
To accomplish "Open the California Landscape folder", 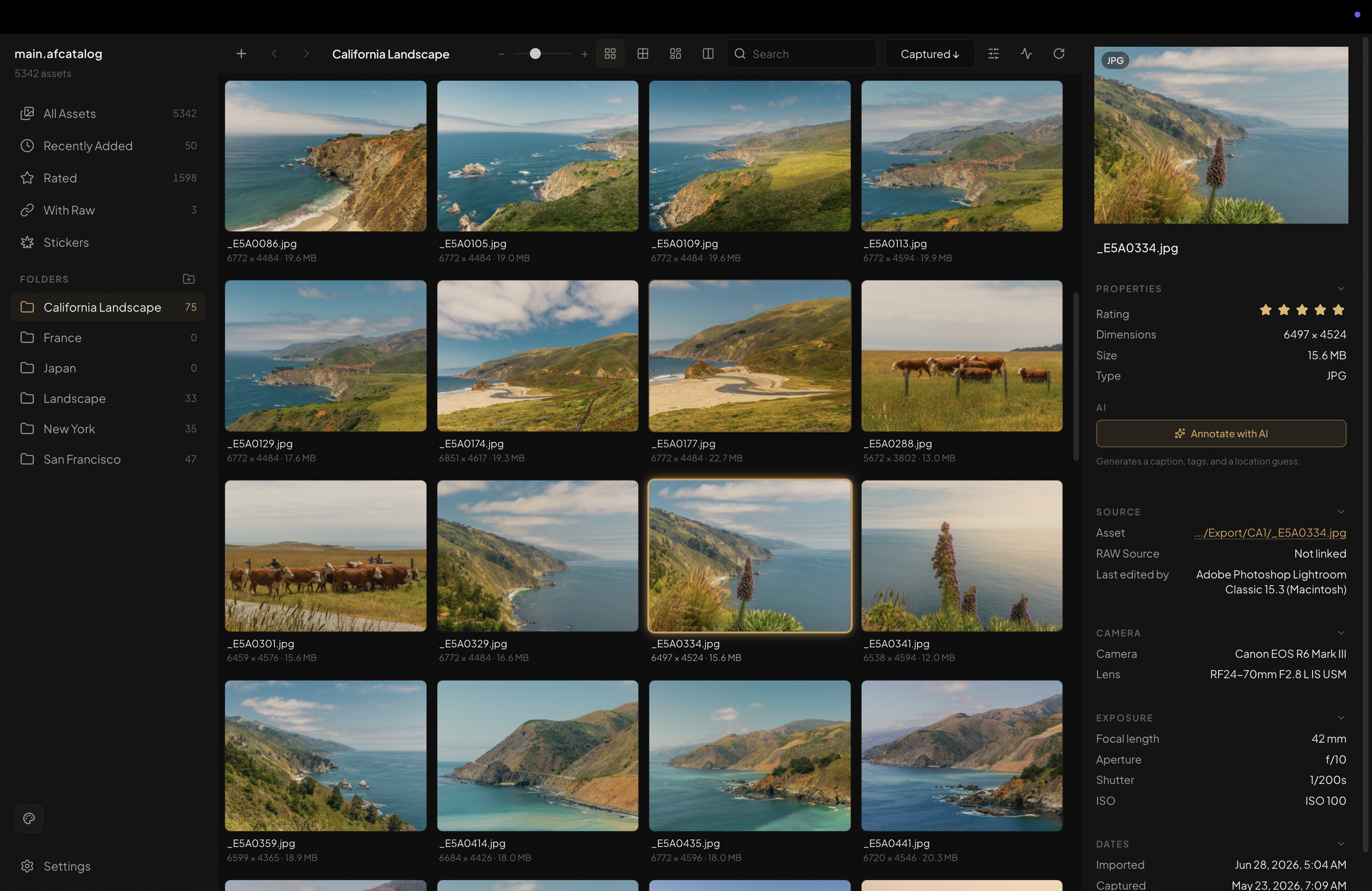I will click(108, 307).
